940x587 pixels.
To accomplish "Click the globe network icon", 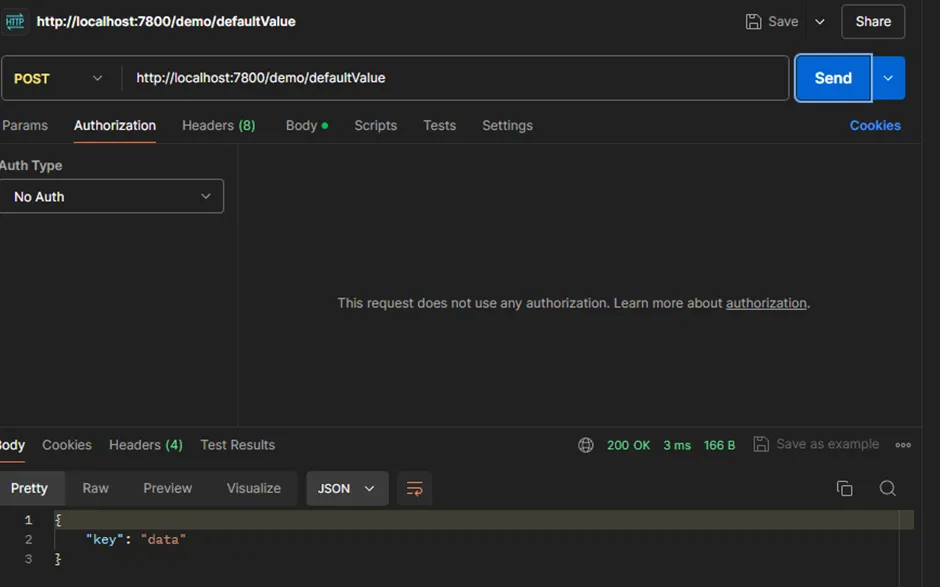I will click(586, 445).
